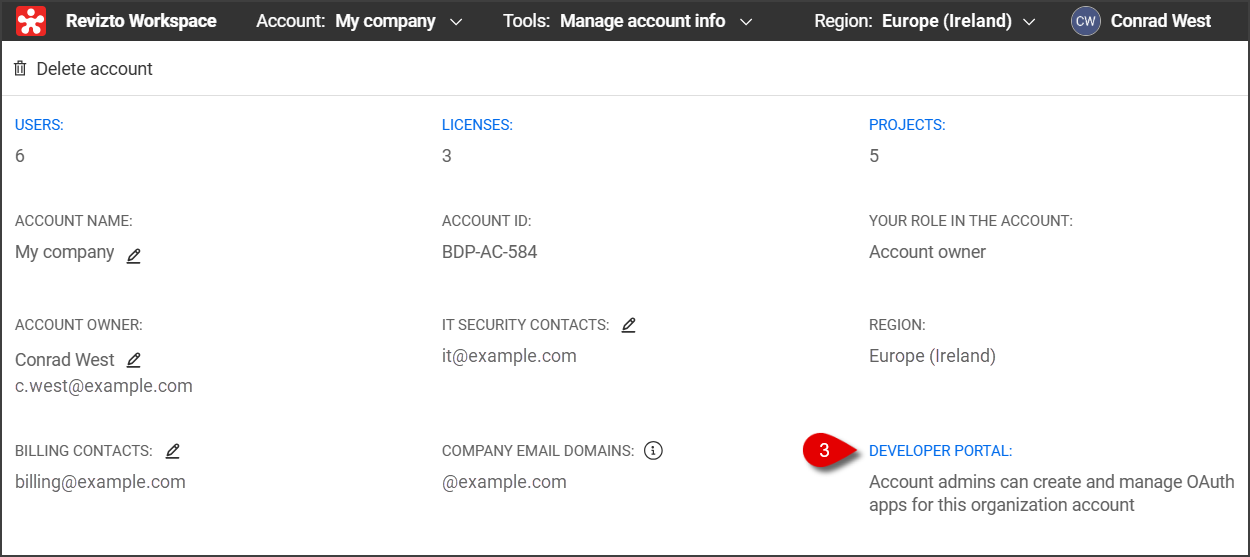Open Conrad West user menu
Screen dimensions: 1250x557
1141,21
